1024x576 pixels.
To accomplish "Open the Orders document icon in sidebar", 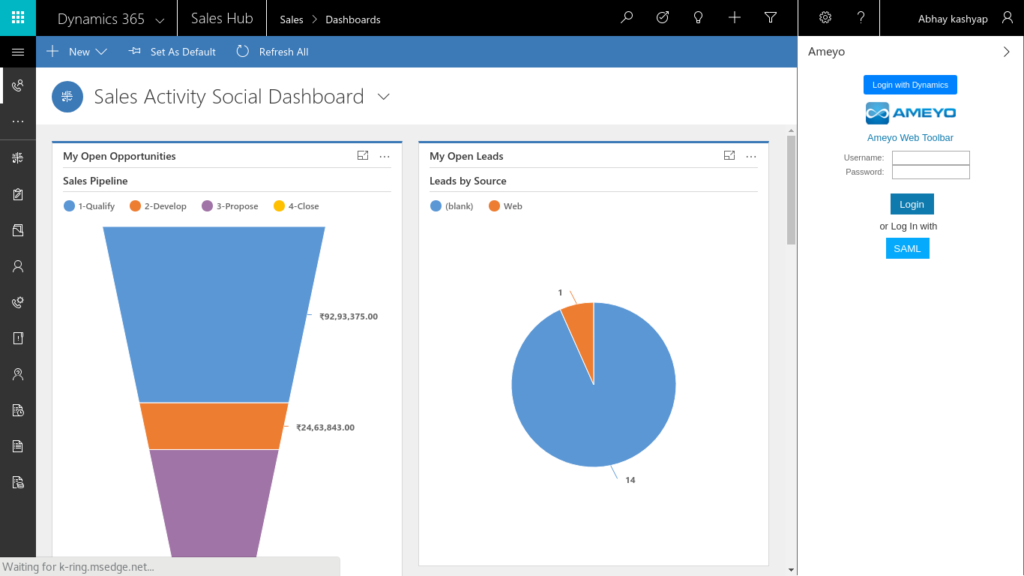I will click(x=18, y=446).
